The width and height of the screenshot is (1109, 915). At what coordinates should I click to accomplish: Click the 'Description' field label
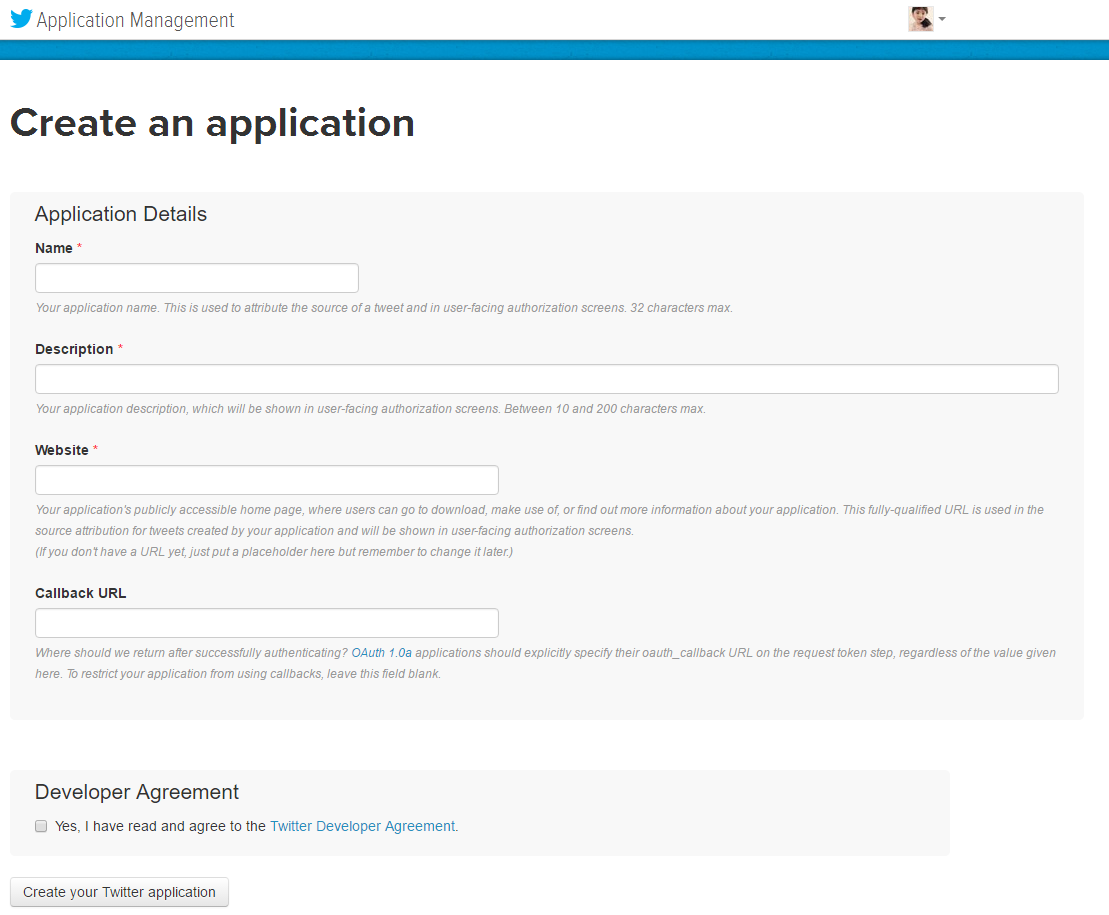(74, 349)
